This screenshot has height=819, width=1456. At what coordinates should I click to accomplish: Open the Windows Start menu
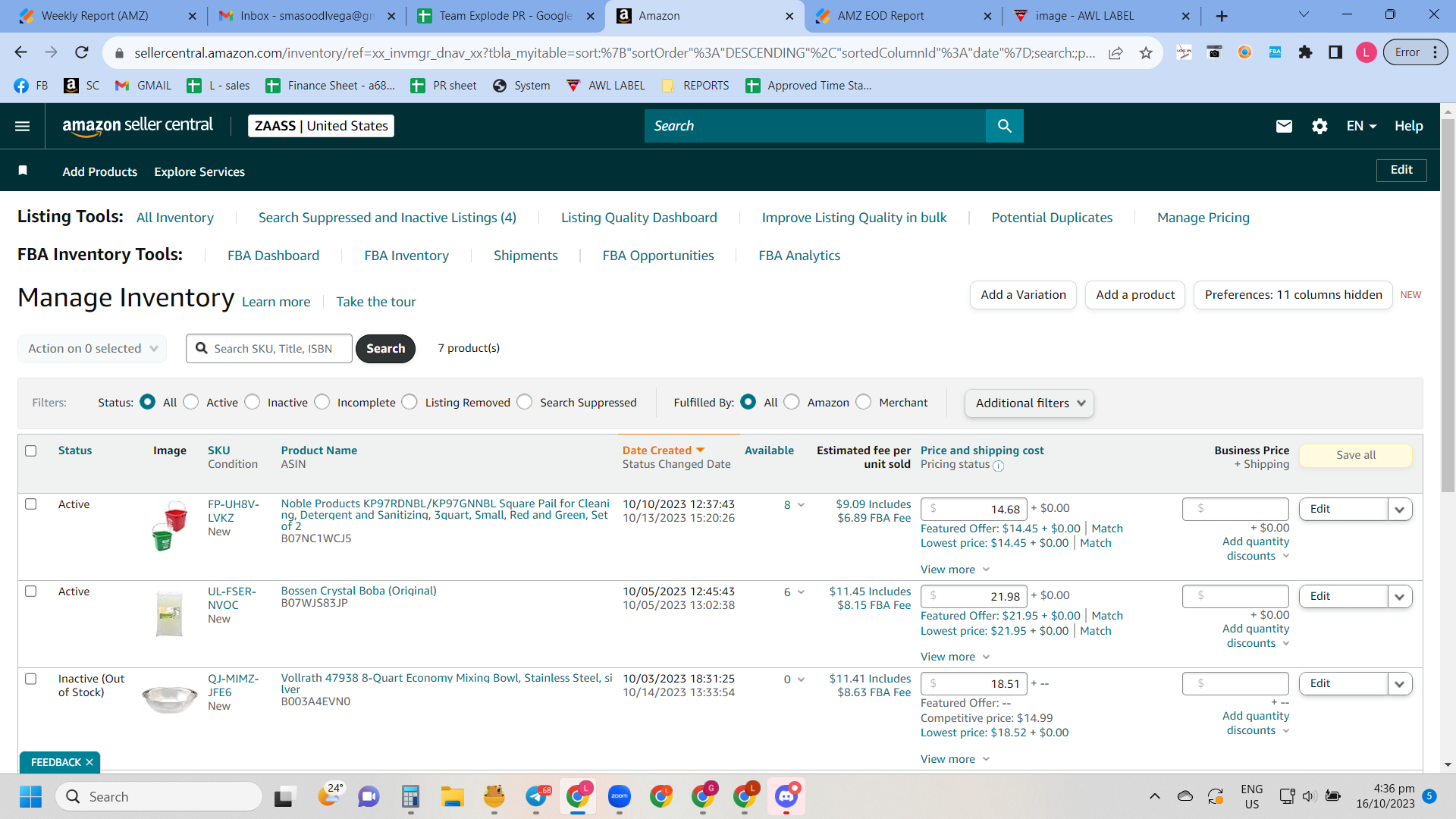[31, 796]
